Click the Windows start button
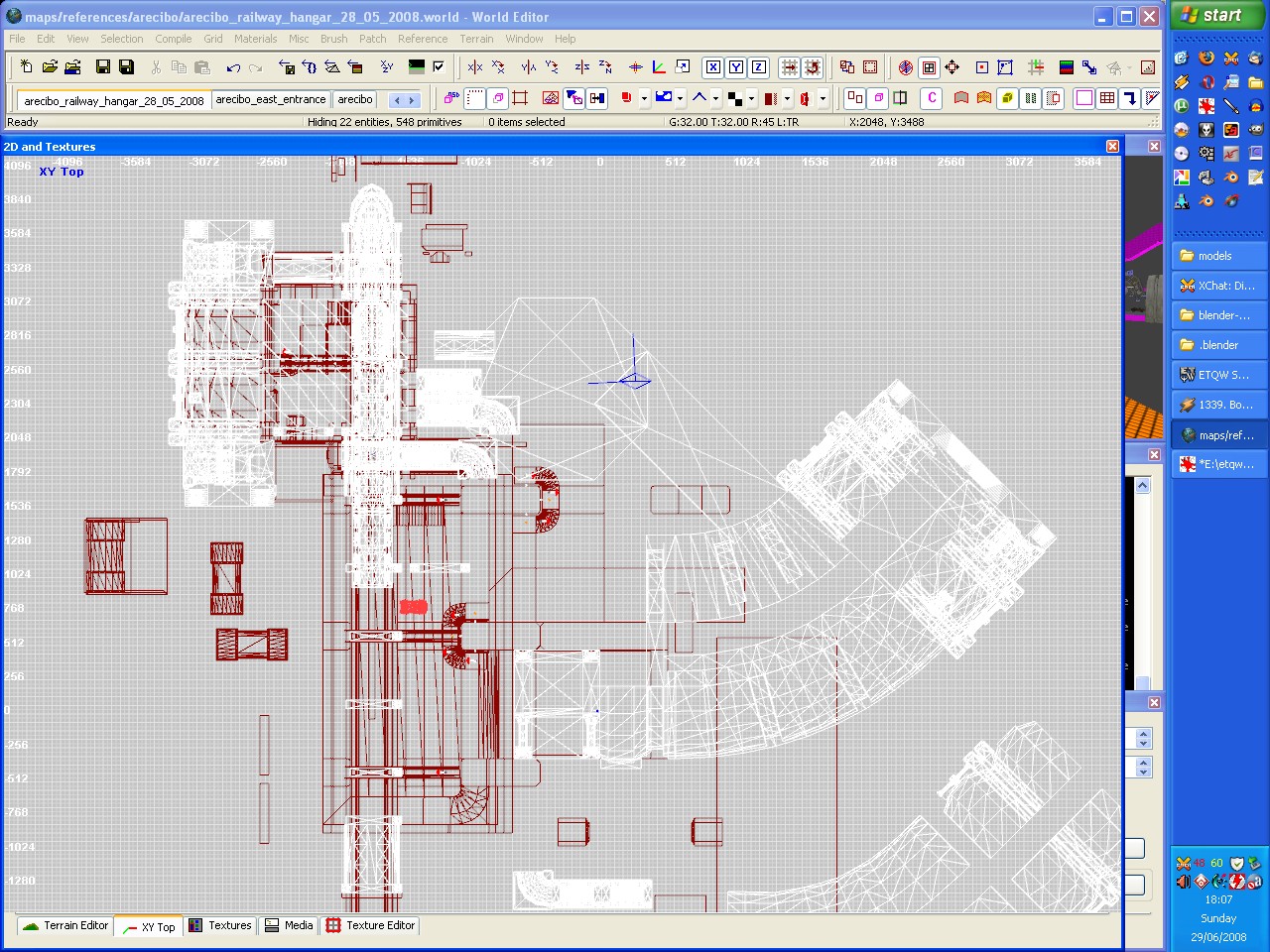 (1212, 16)
